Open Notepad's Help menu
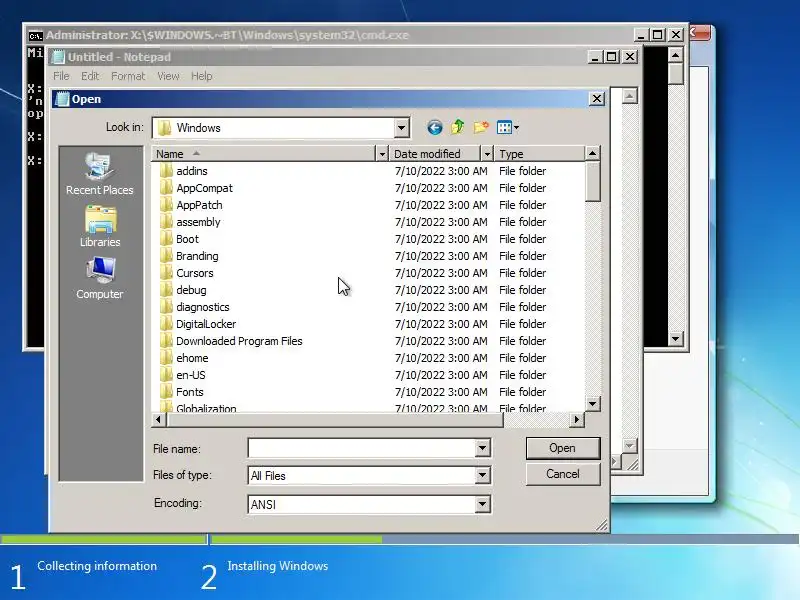800x600 pixels. click(x=202, y=76)
